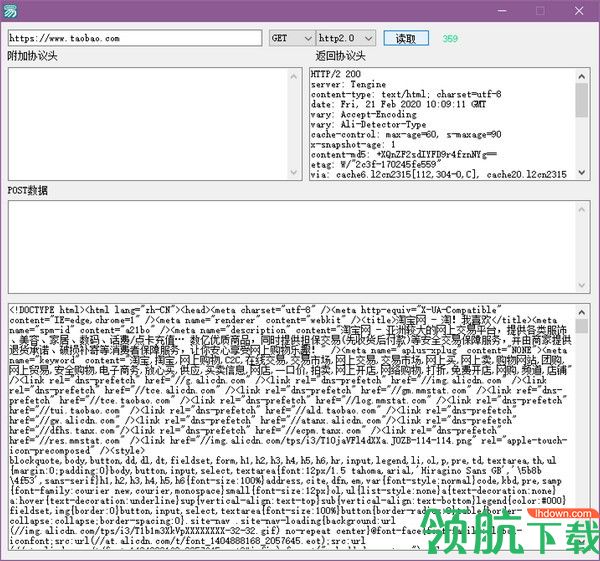Open the GET request method dropdown
The image size is (600, 561).
[x=292, y=38]
